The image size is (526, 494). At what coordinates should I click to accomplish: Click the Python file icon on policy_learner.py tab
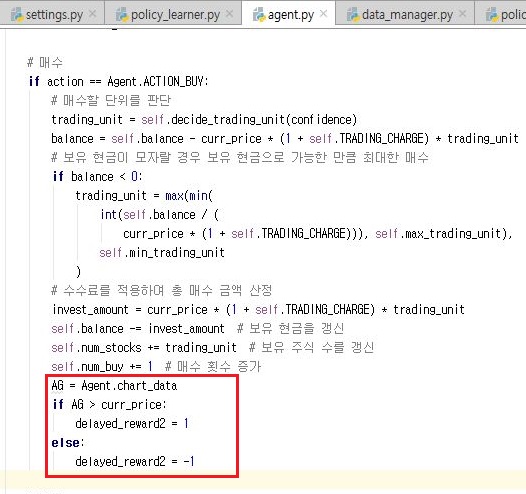point(122,15)
